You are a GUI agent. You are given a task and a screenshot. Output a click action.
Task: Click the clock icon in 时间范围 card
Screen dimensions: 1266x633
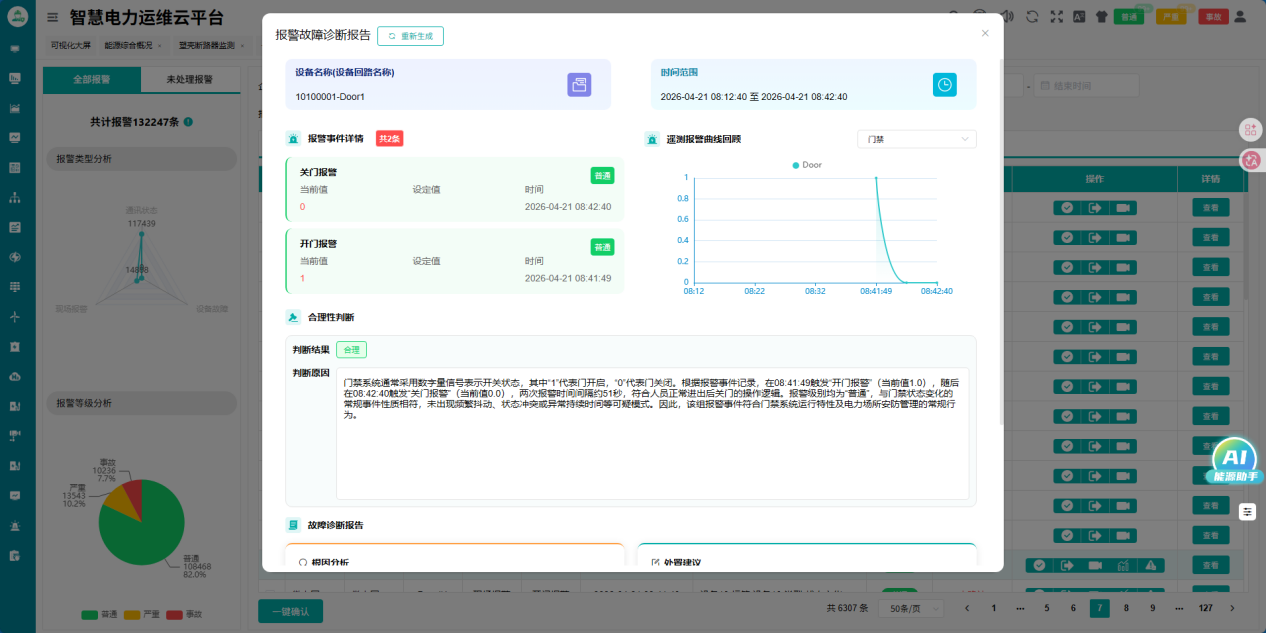click(x=944, y=85)
